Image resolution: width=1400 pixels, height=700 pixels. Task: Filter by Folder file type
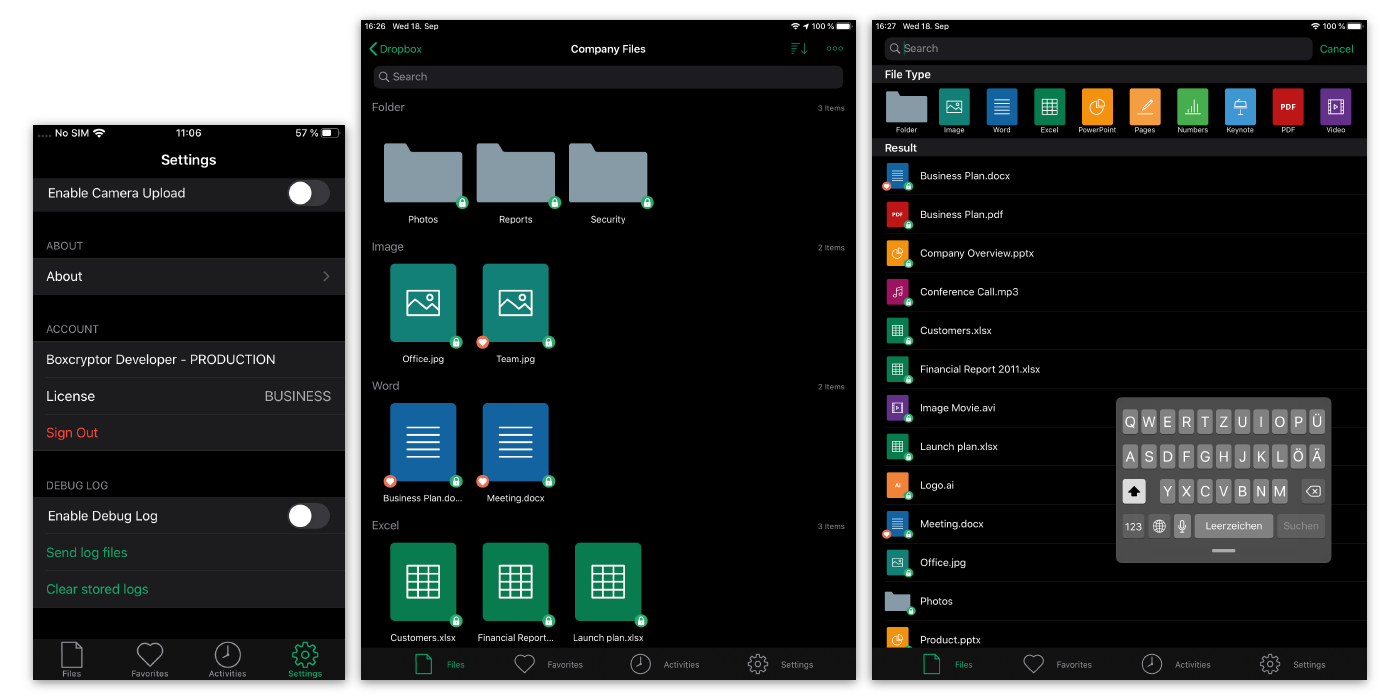click(x=906, y=111)
